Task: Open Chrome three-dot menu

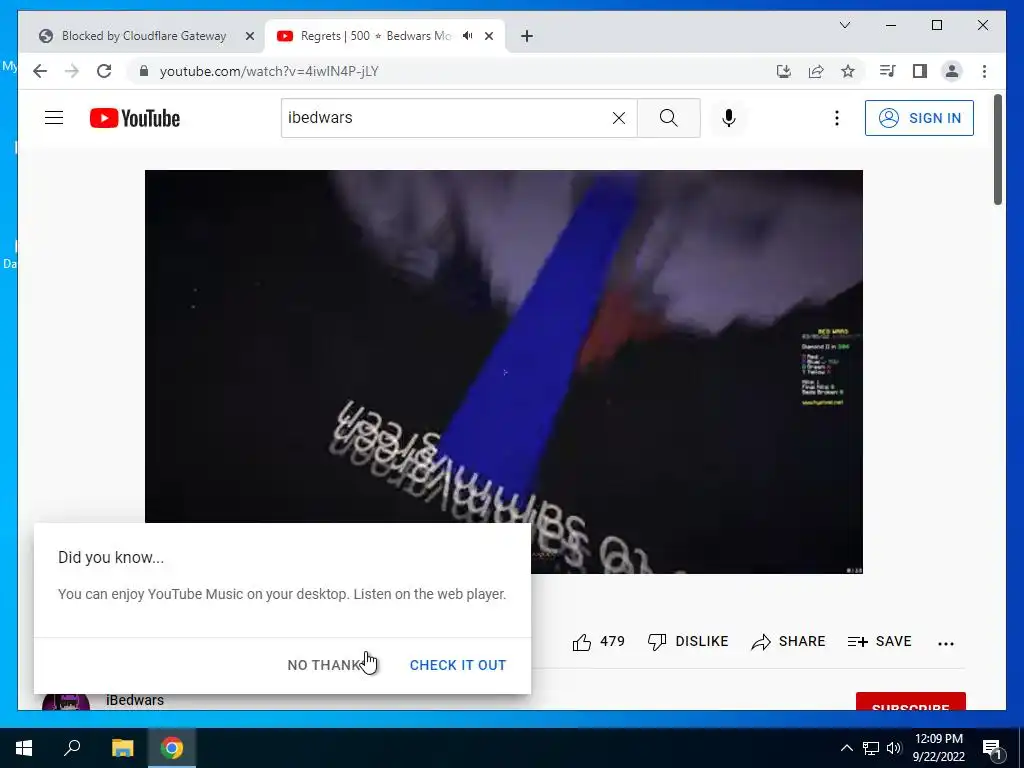Action: [984, 71]
